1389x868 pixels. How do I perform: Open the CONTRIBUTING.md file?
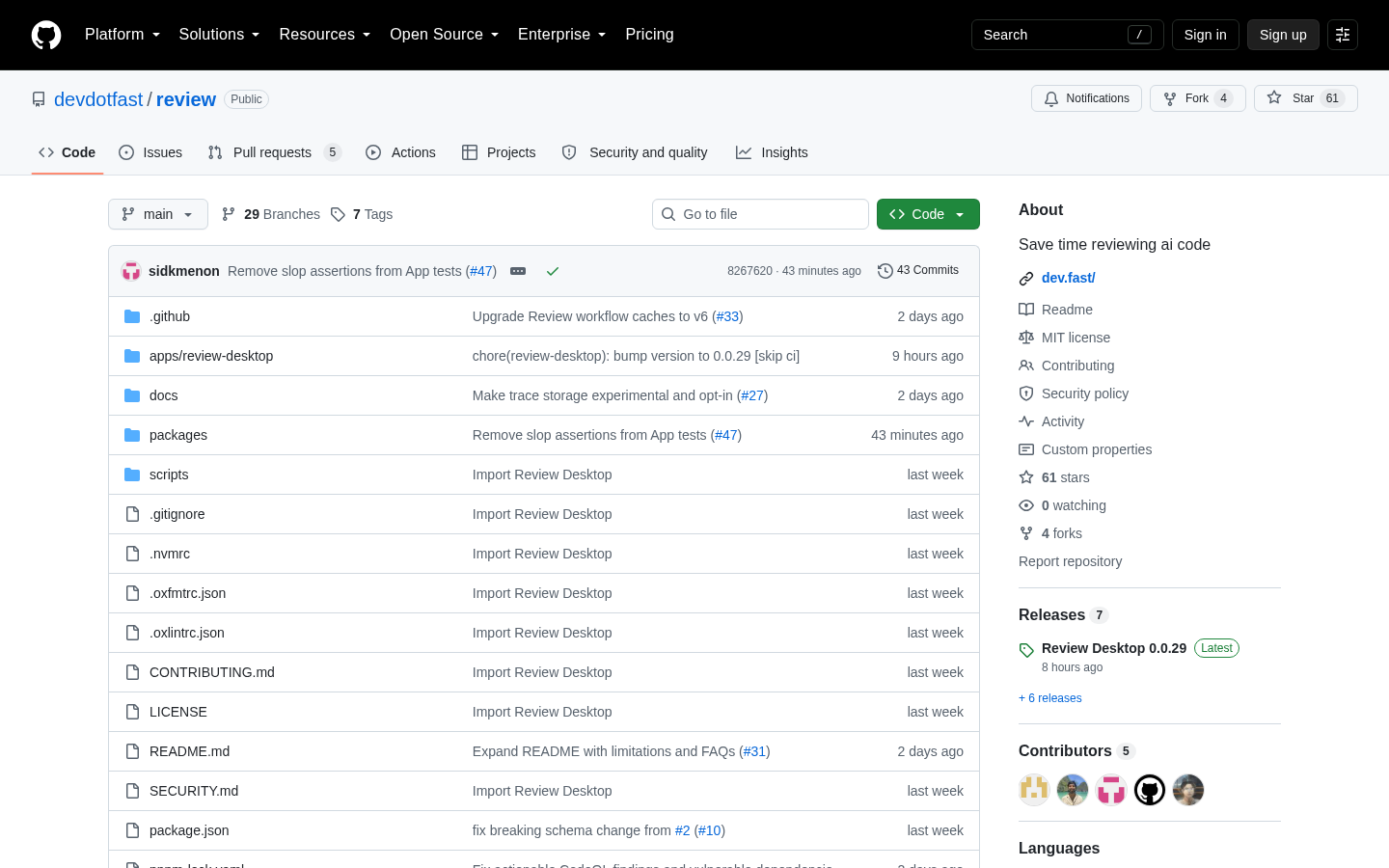coord(212,672)
